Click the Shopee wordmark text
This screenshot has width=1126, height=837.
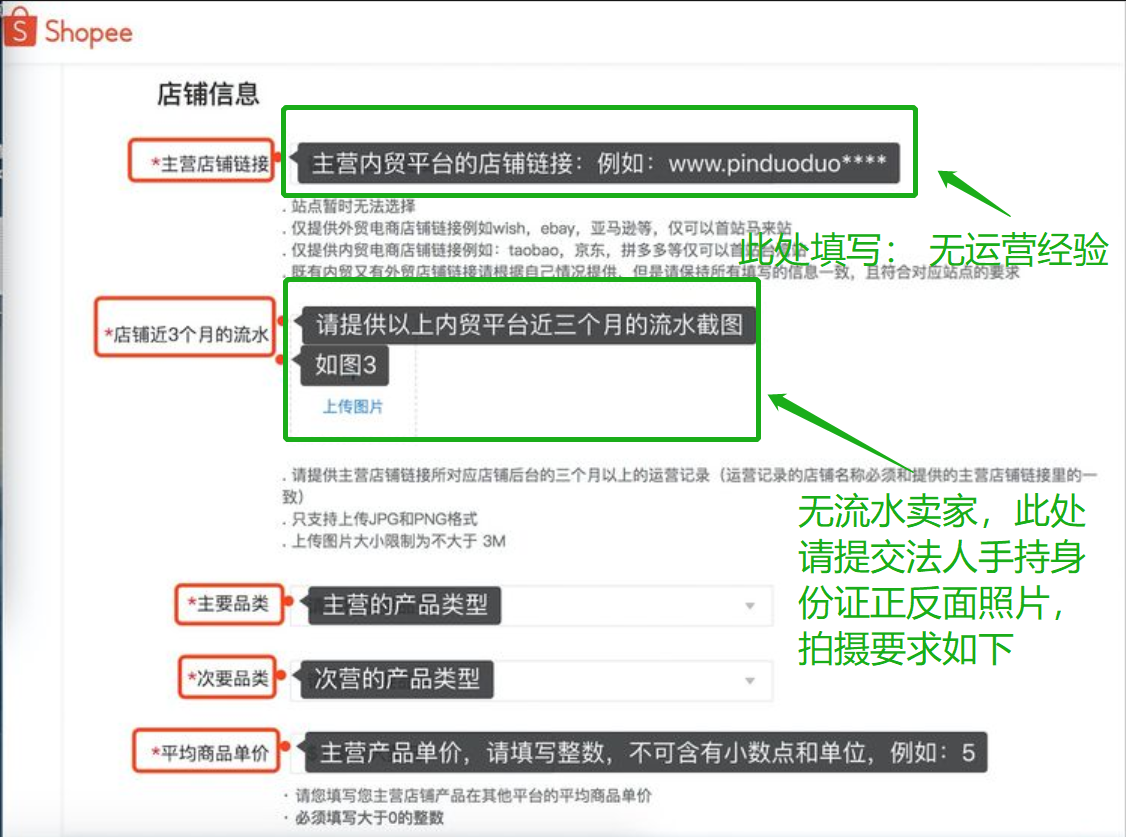point(88,30)
